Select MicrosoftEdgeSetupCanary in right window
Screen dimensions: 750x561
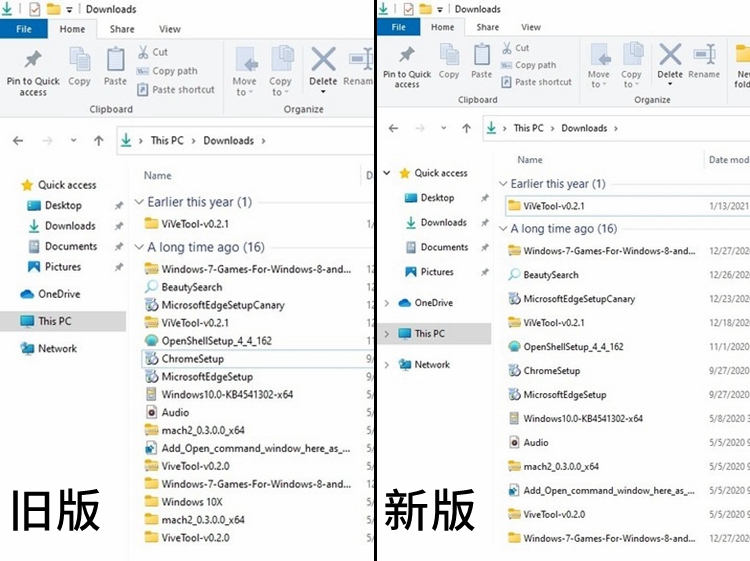click(x=579, y=299)
